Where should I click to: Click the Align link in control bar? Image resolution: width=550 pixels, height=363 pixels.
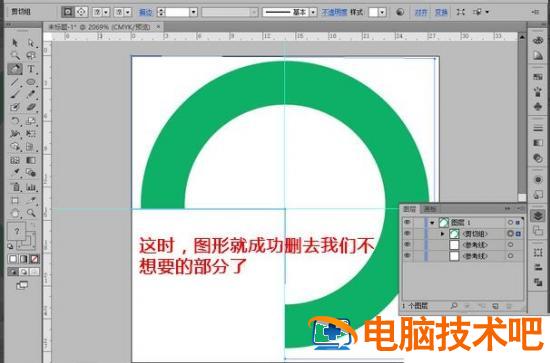point(421,12)
